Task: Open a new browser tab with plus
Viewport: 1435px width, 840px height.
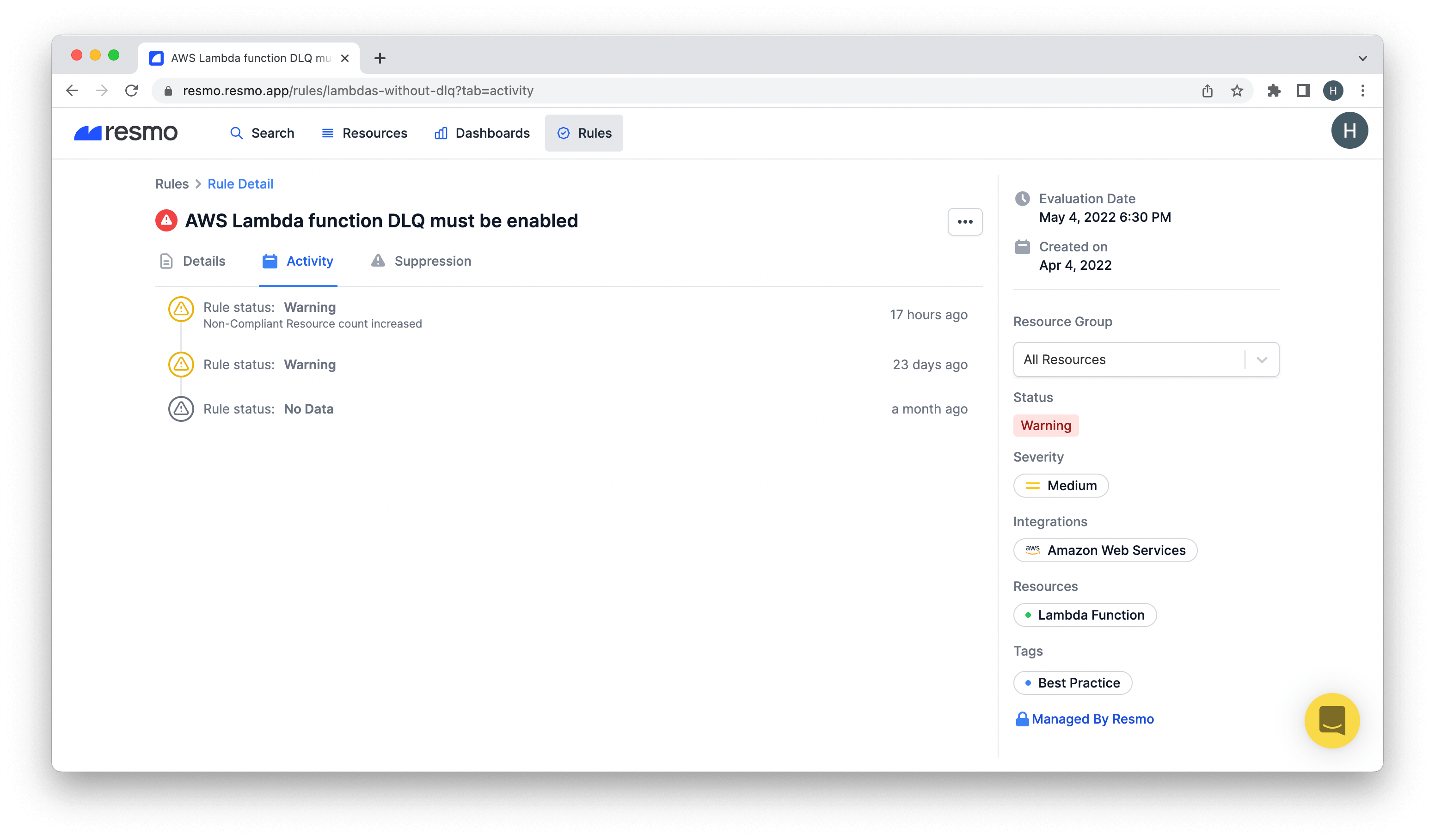Action: (x=380, y=58)
